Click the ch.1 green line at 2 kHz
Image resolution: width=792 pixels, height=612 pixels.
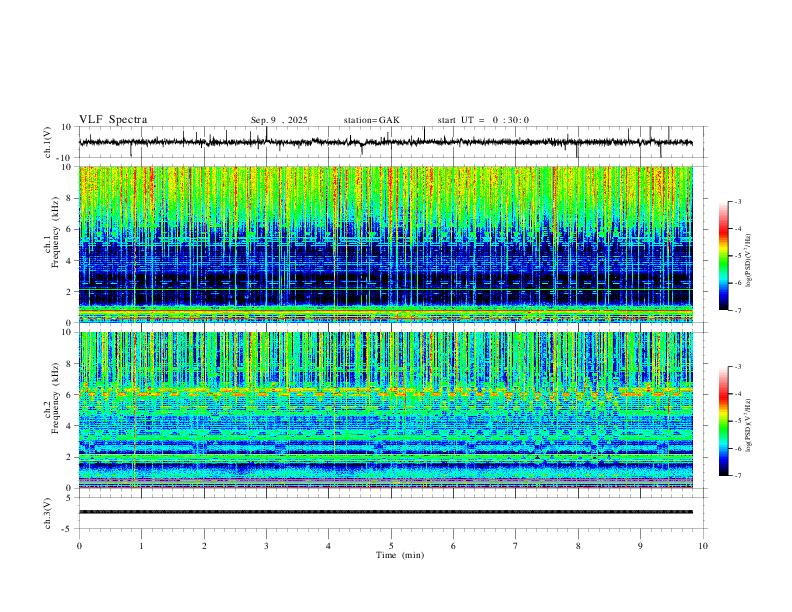(386, 290)
